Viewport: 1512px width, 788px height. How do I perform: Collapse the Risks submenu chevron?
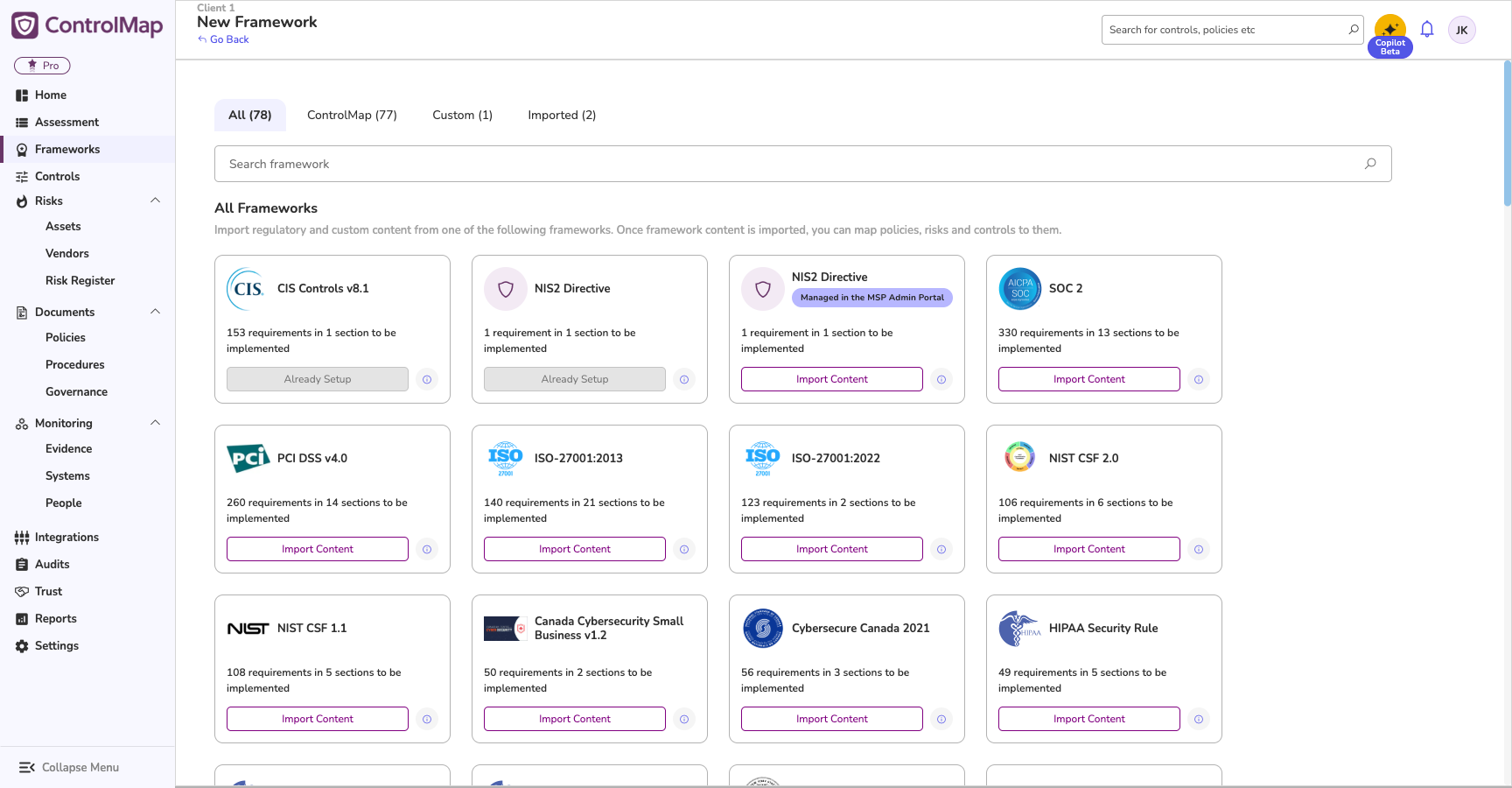(156, 201)
